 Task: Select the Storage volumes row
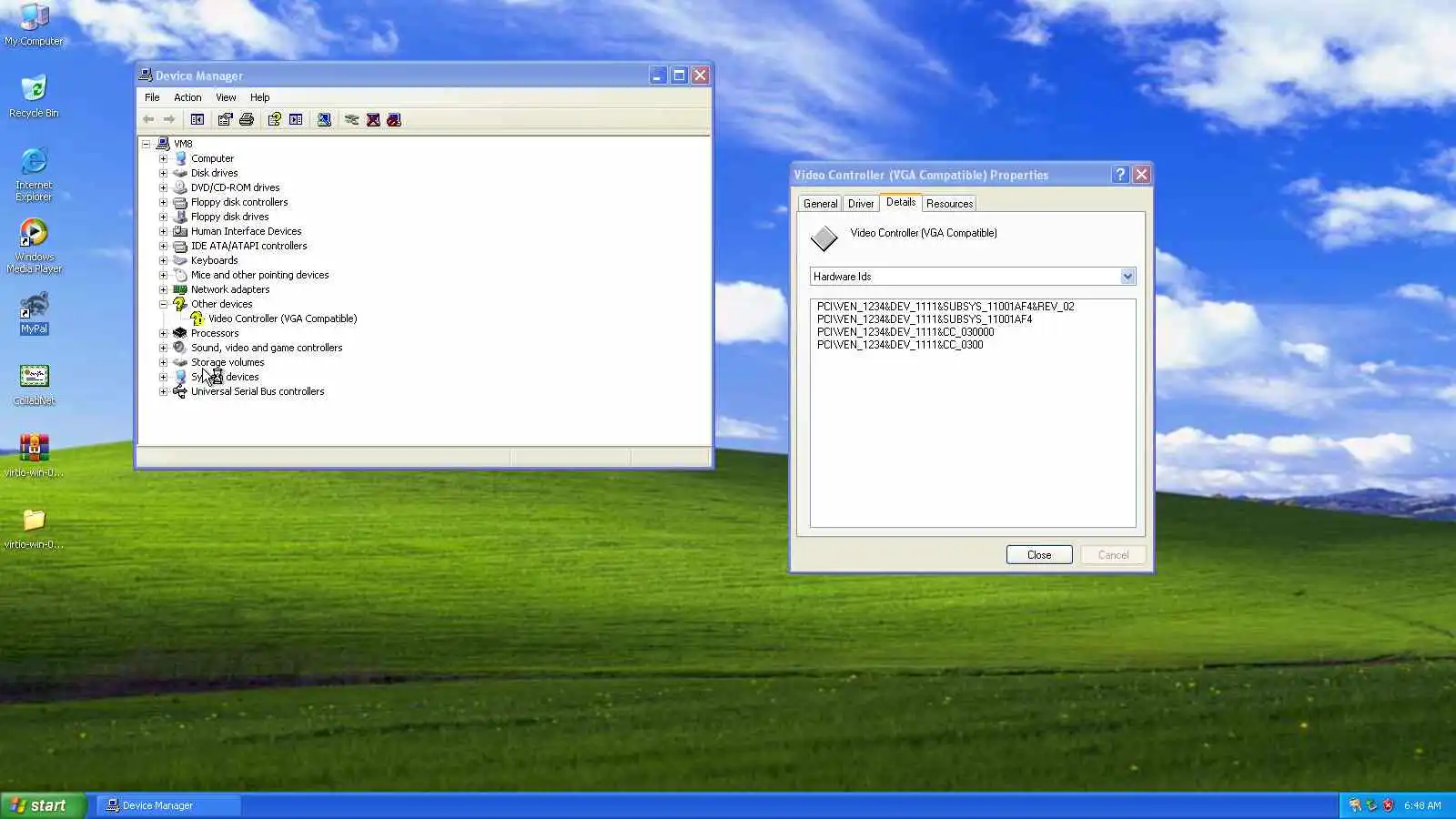pos(227,362)
